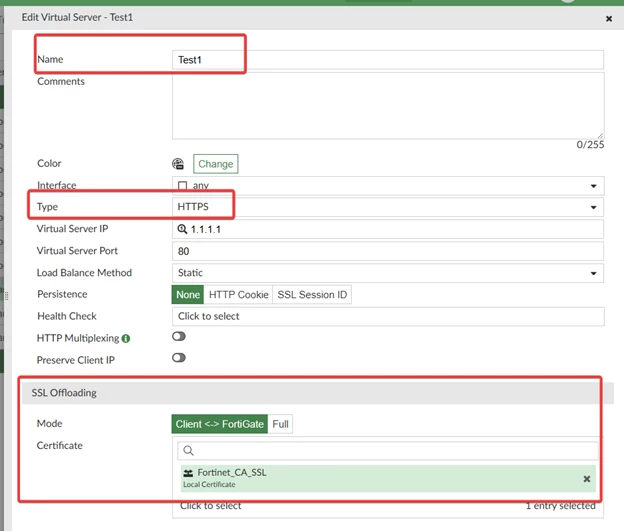624x531 pixels.
Task: Click the interface icon beside any
Action: point(182,186)
